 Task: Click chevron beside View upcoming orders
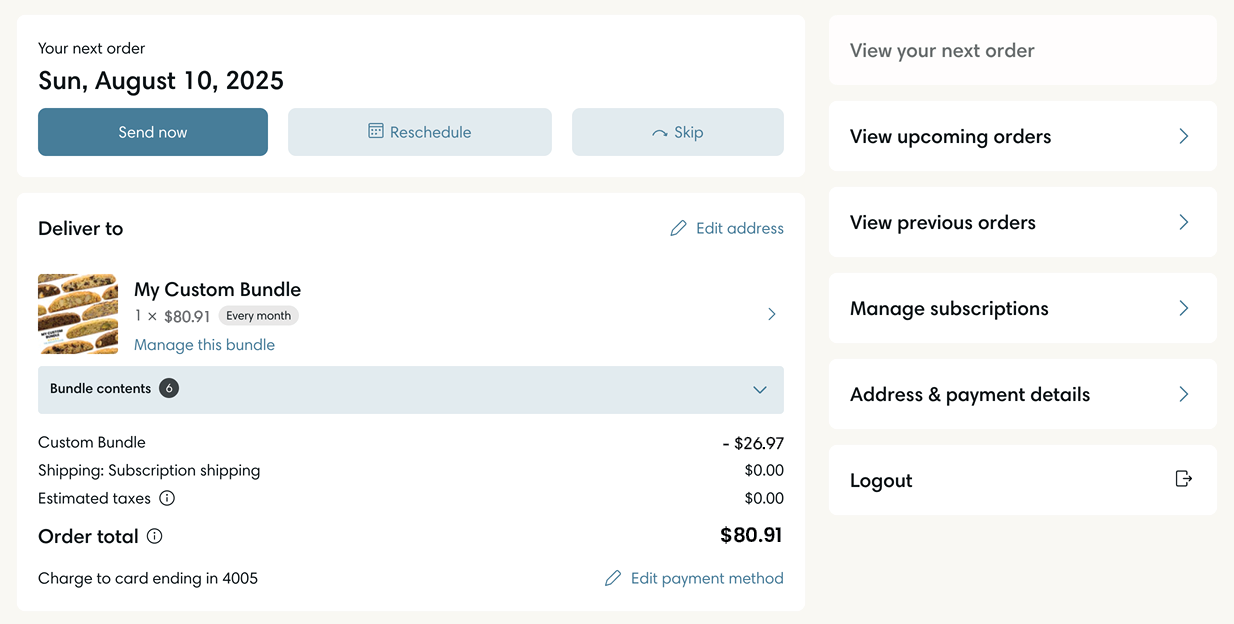tap(1183, 136)
